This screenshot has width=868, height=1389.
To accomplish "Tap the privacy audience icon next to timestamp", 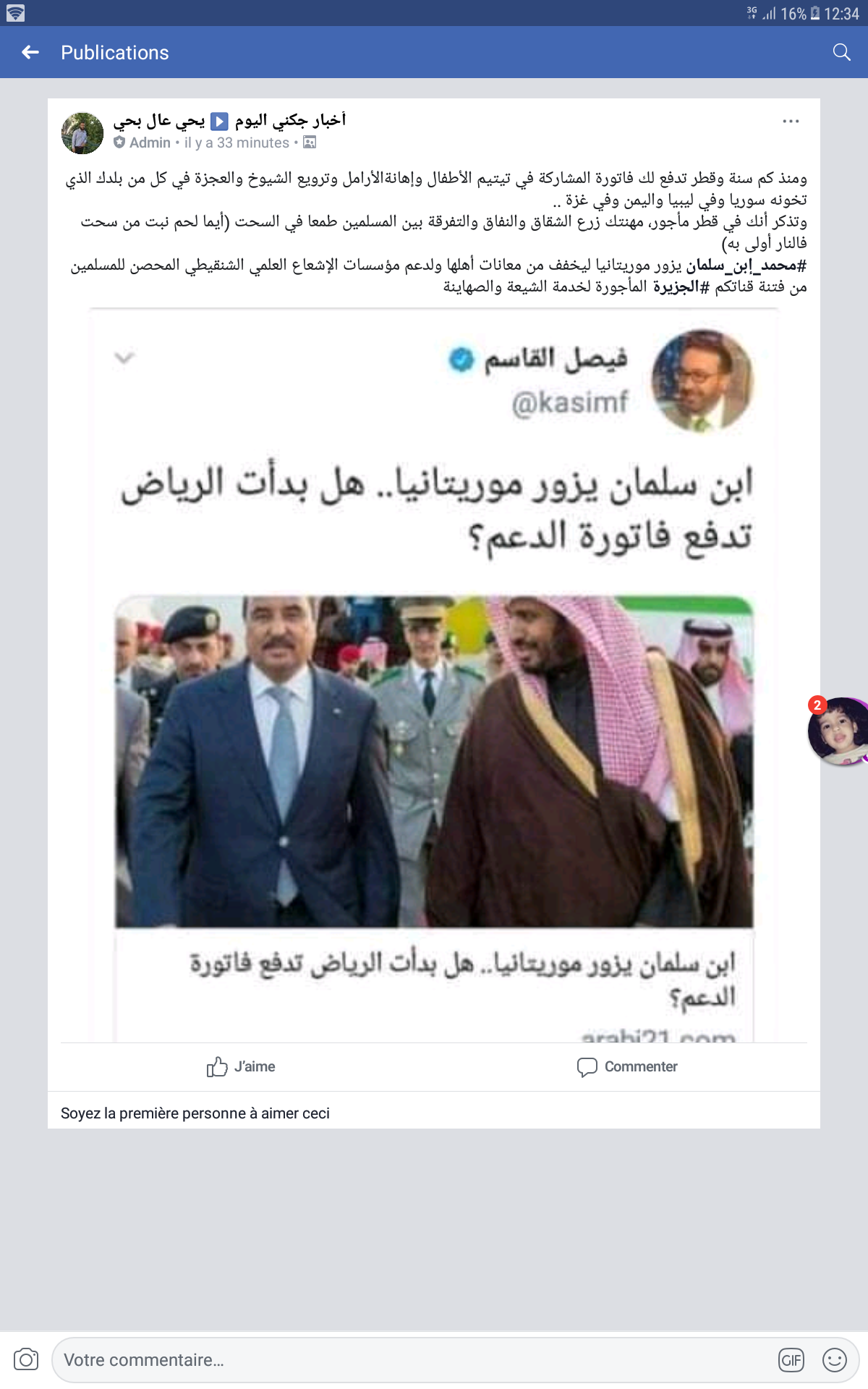I will tap(310, 143).
